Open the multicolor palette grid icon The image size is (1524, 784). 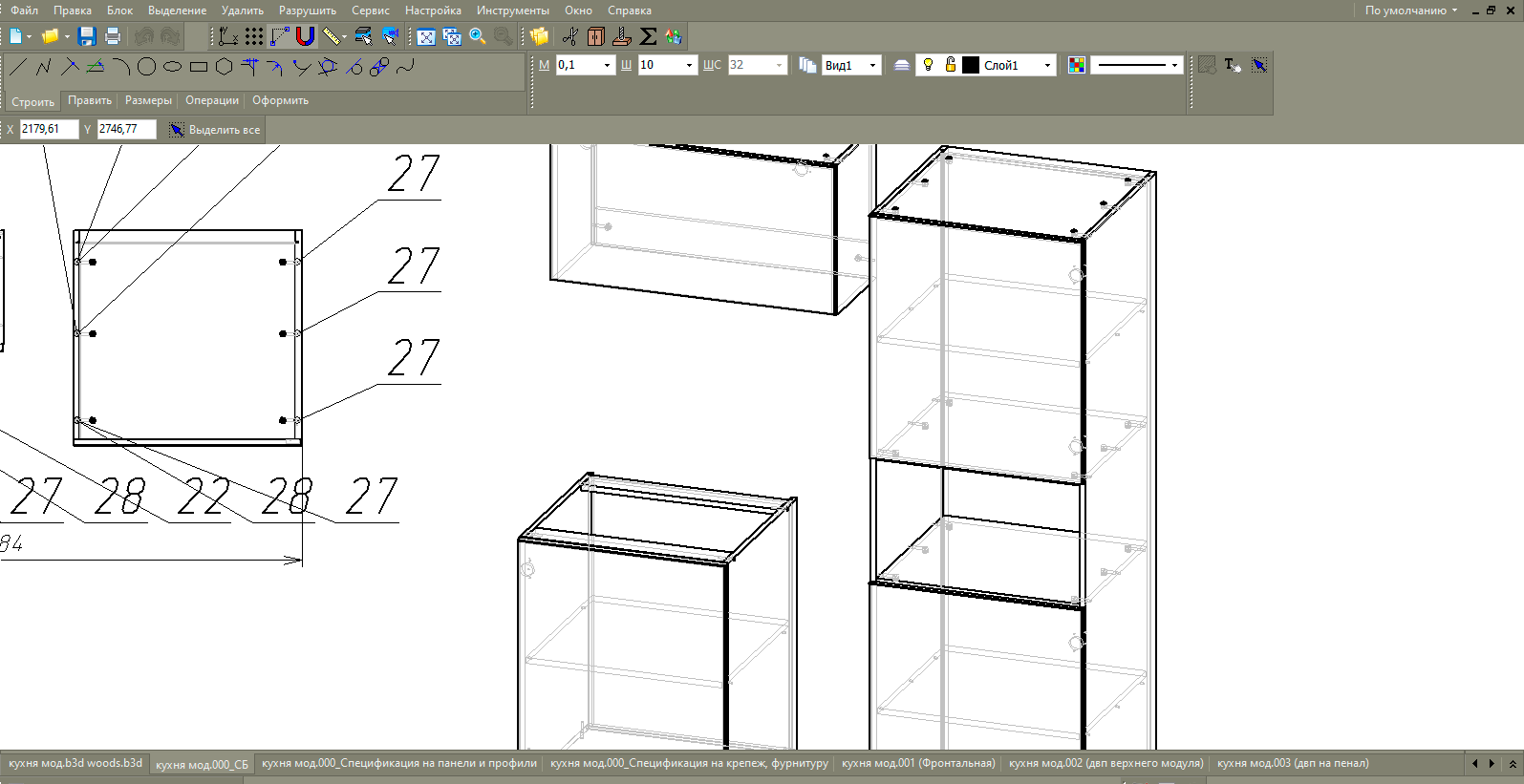click(x=1077, y=65)
